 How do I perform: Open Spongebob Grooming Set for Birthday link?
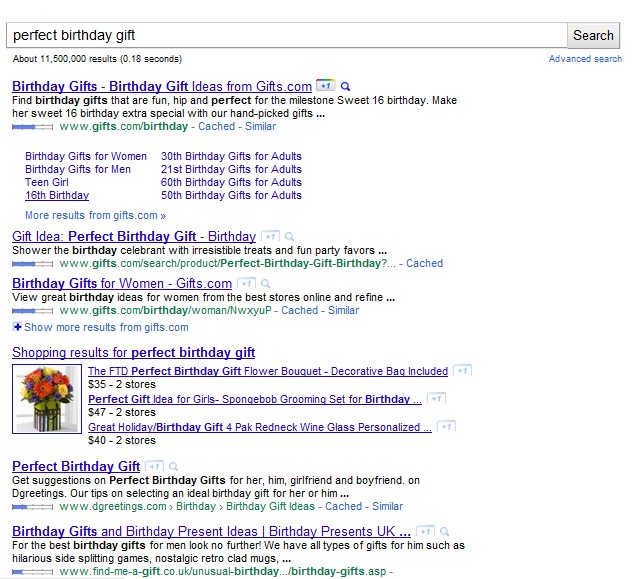click(255, 399)
